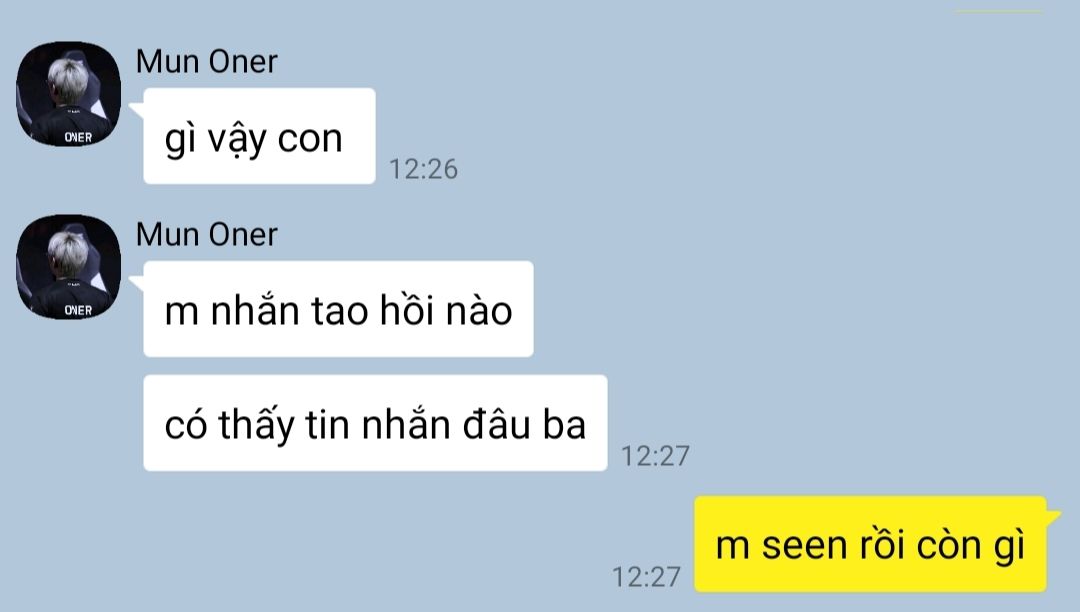Click the tail pointer of the yellow bubble
This screenshot has width=1080, height=612.
point(1054,515)
